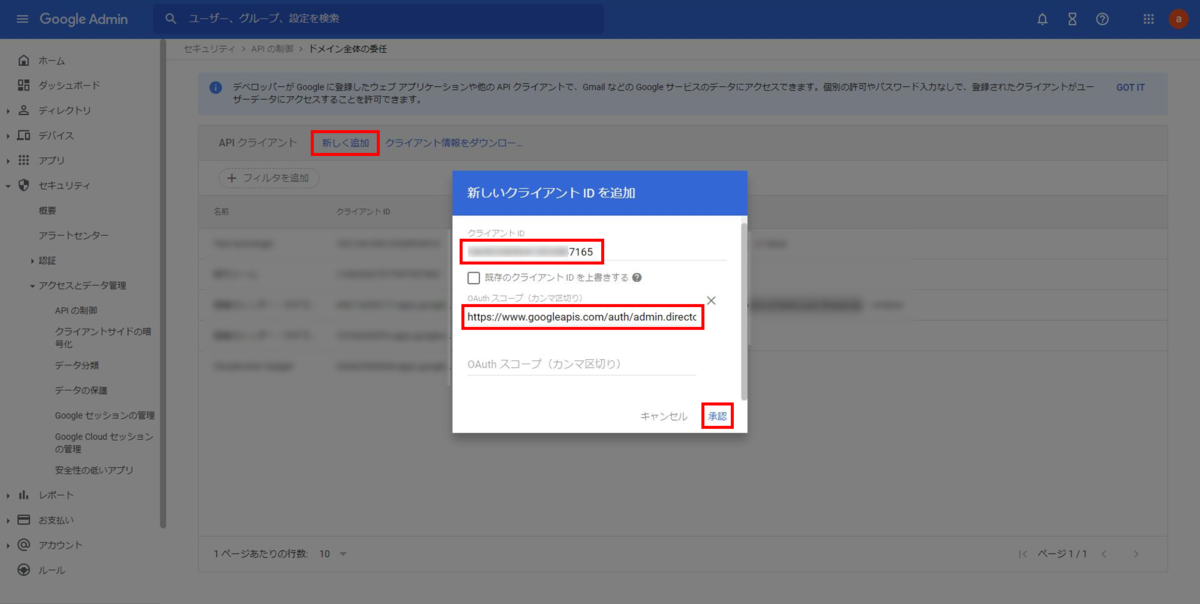Open the notifications bell icon
Viewport: 1200px width, 604px height.
tap(1041, 18)
